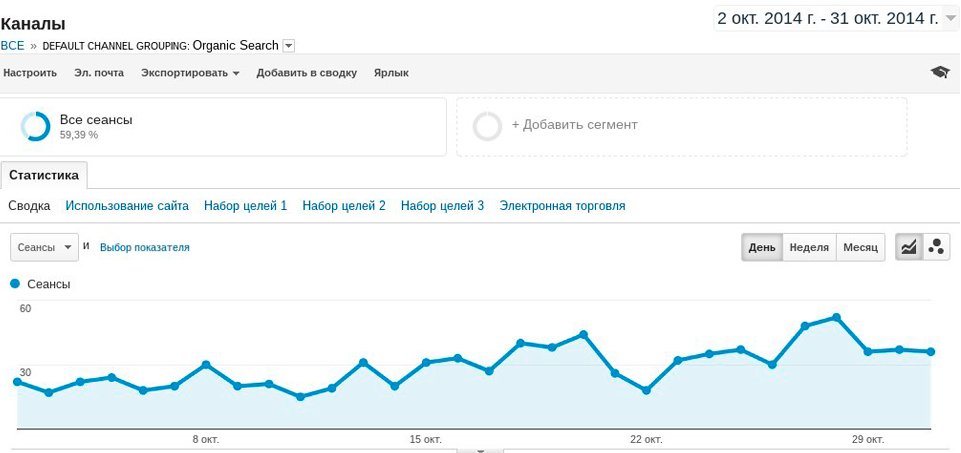Open the date range dropdown

click(950, 18)
